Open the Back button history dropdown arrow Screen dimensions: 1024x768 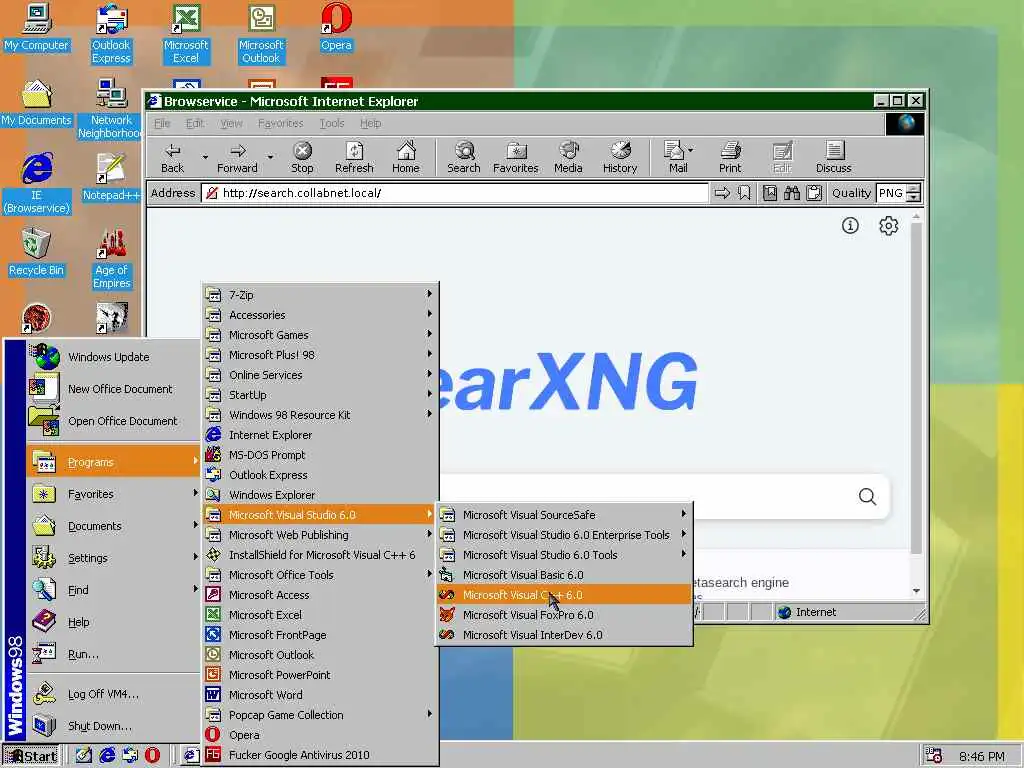tap(205, 157)
